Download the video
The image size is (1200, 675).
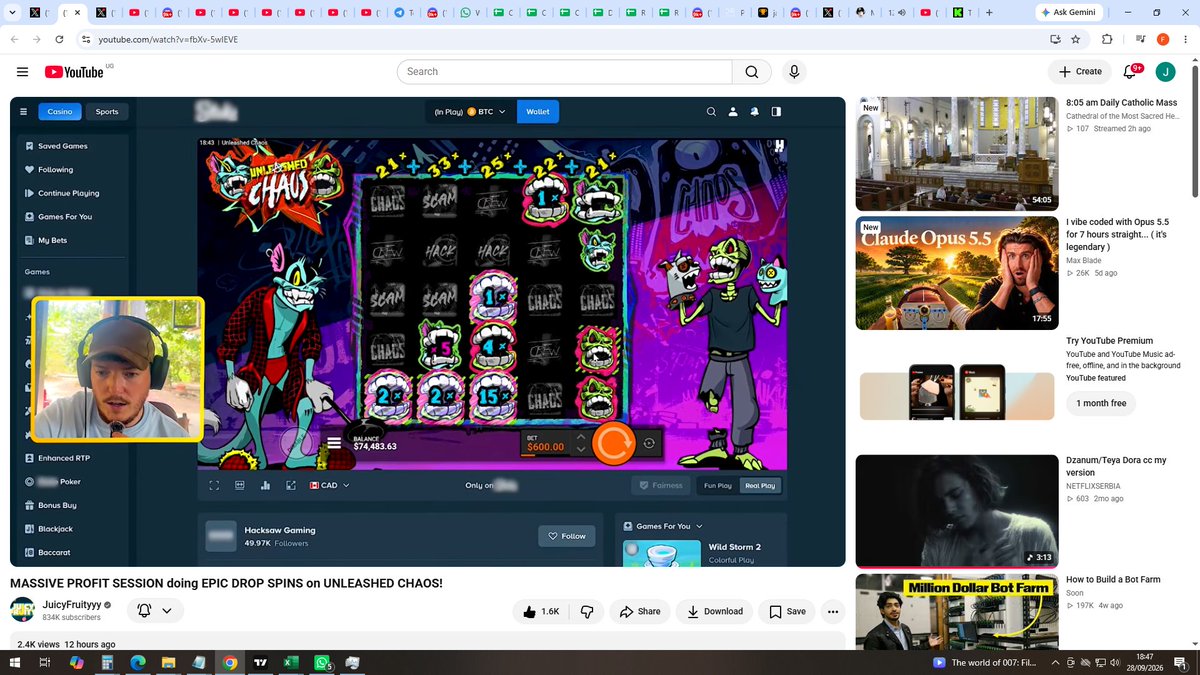(714, 611)
